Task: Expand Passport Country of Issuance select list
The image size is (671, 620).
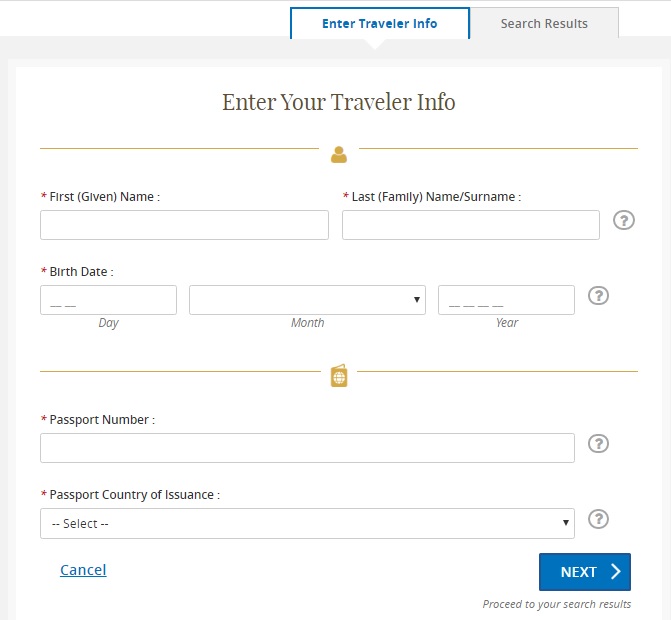Action: (307, 523)
